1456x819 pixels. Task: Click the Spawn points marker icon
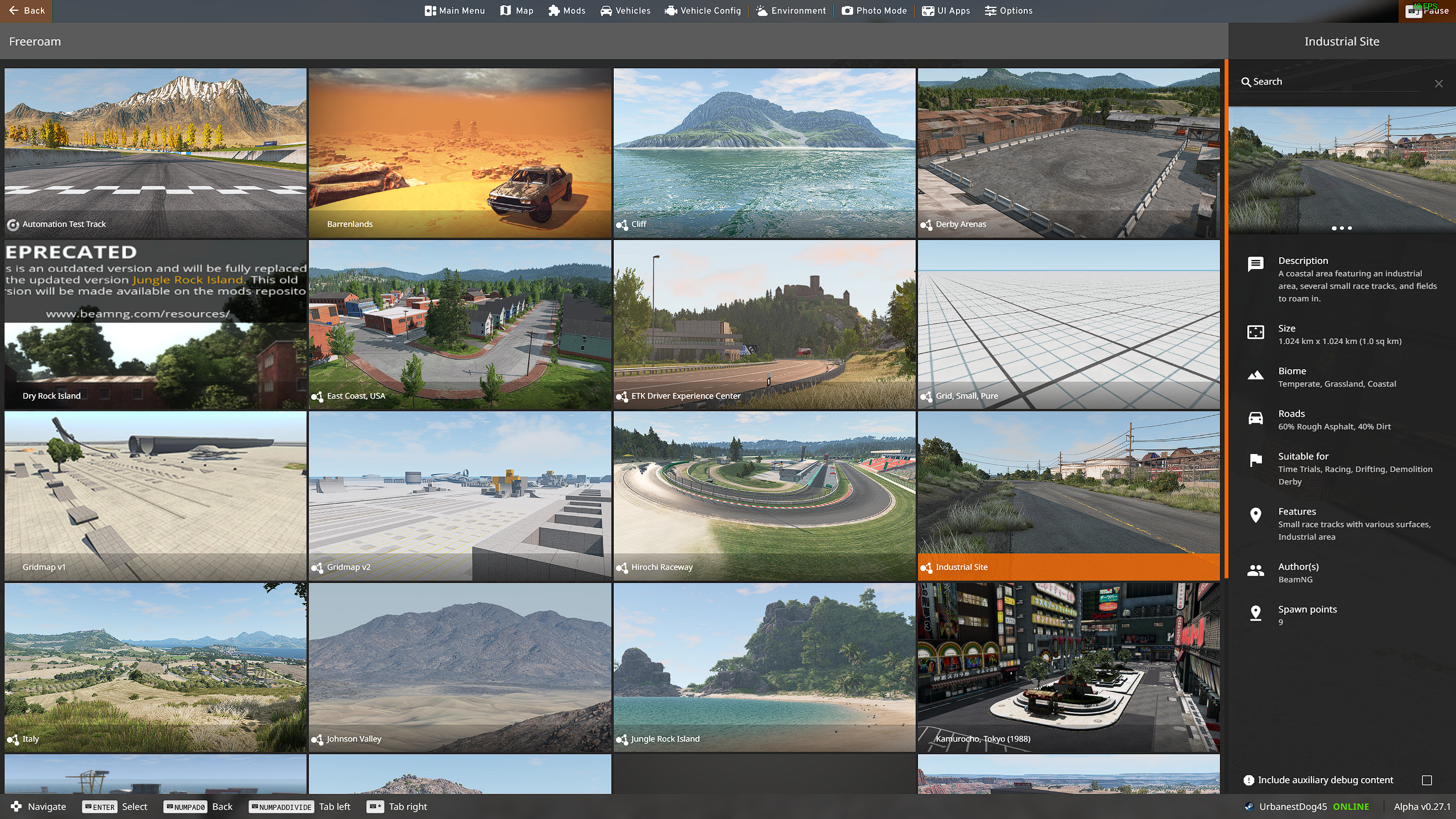(x=1255, y=613)
